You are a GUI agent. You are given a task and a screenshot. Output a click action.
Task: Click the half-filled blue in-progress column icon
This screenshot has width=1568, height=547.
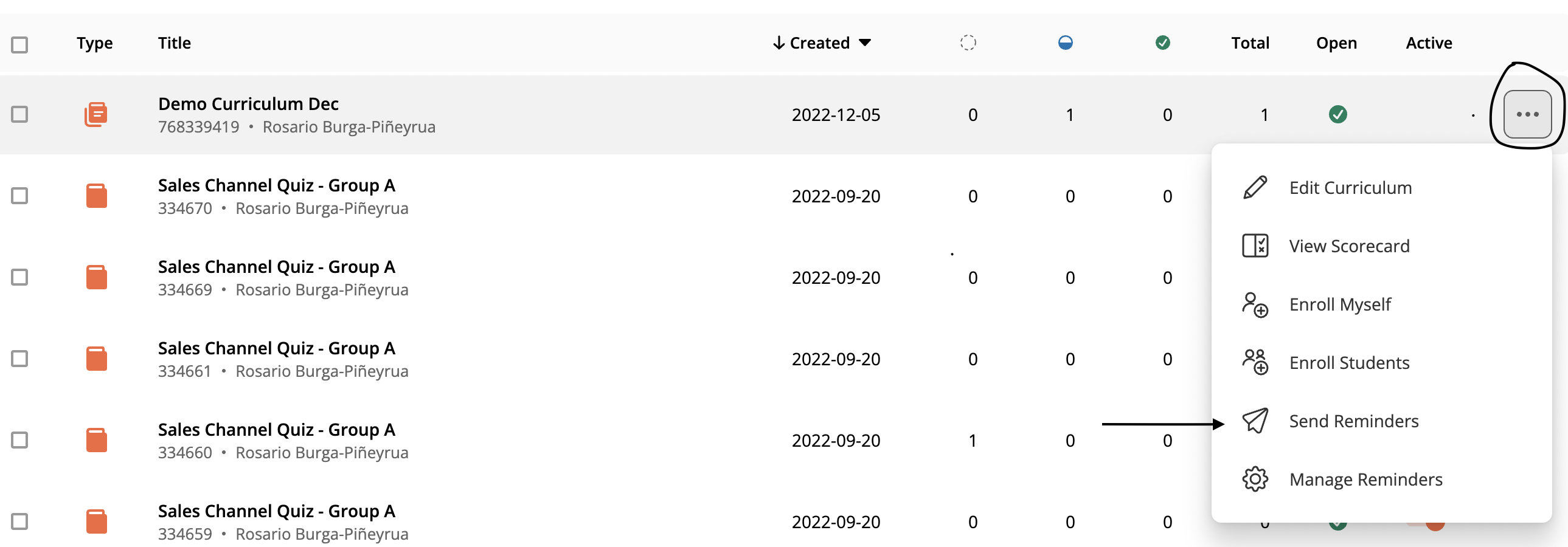point(1065,43)
